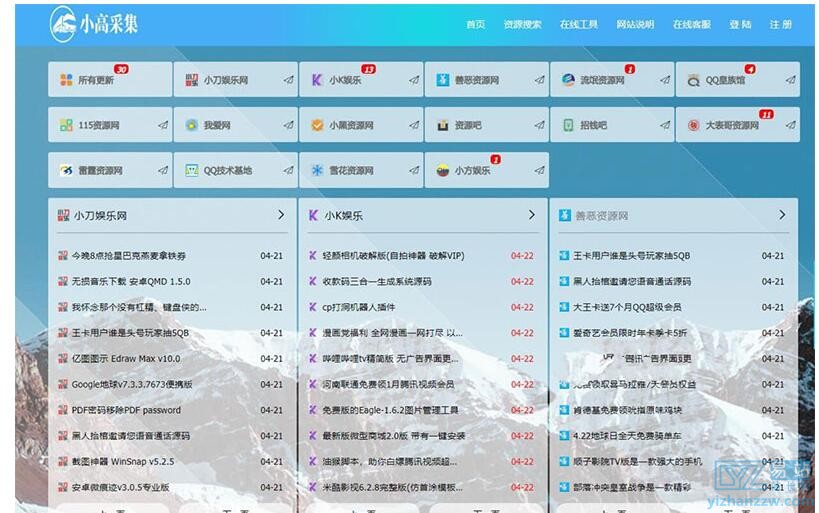Click the paper plane icon on 大表哥资源网 card
Image resolution: width=819 pixels, height=513 pixels.
point(791,125)
